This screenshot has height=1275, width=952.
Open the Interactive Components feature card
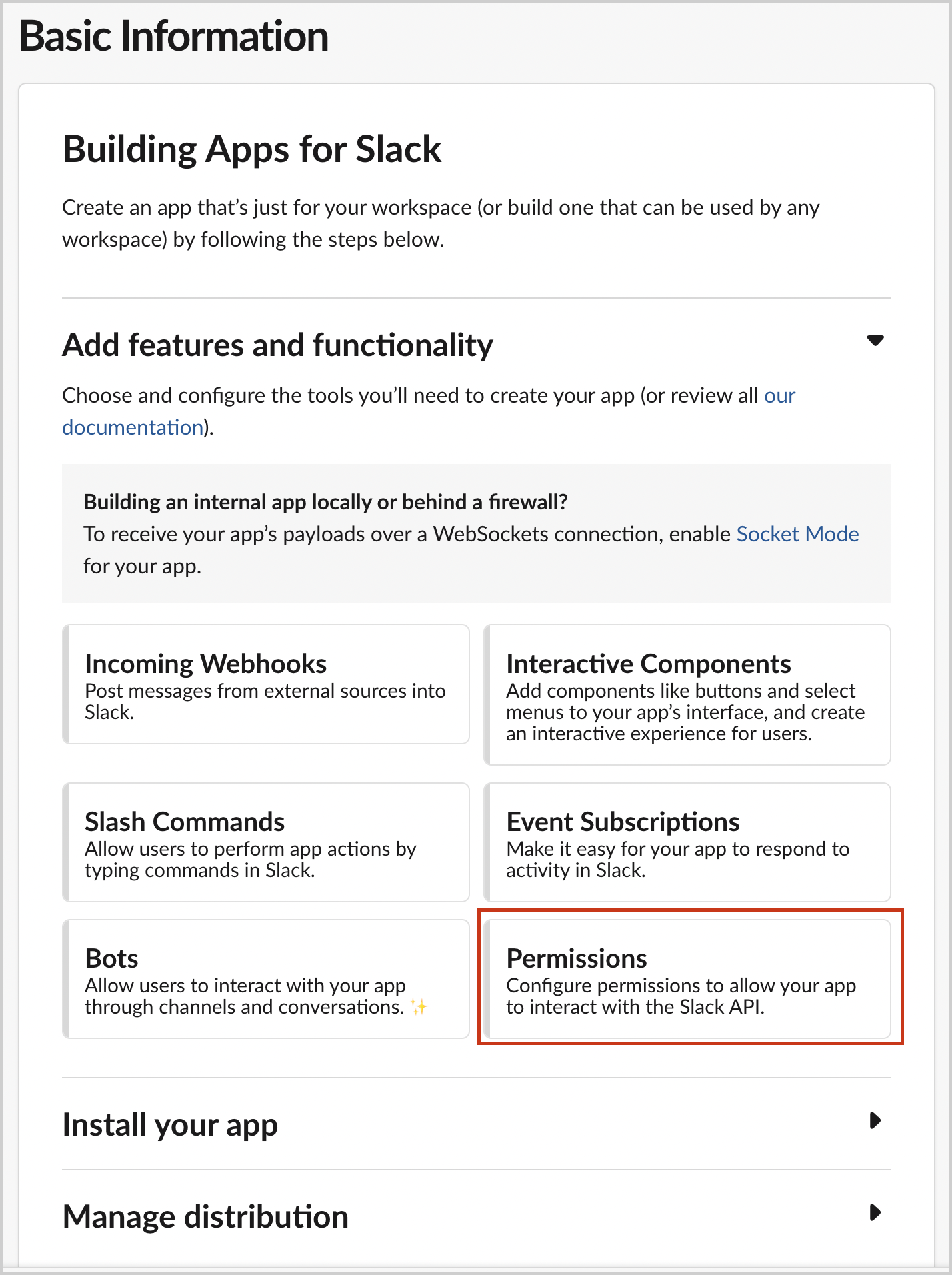(x=687, y=695)
